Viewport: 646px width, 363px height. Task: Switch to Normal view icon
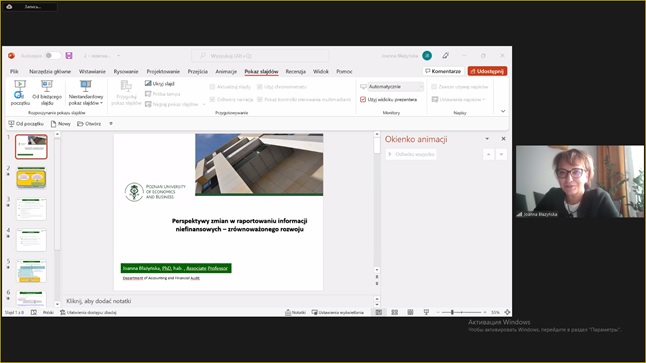379,312
